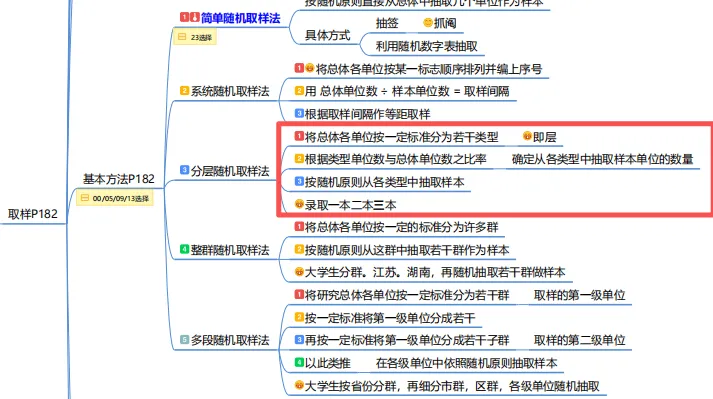713x399 pixels.
Task: Click priority 2 marker on 系统随机取样法
Action: [184, 91]
